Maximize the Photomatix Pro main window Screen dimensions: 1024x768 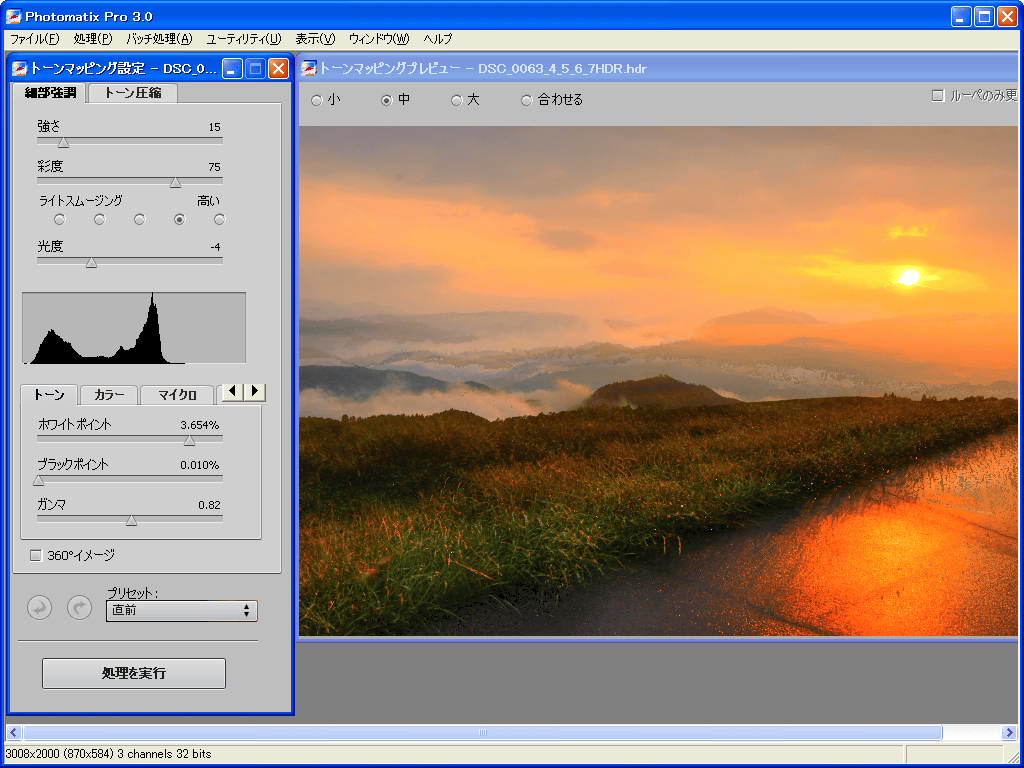click(984, 16)
